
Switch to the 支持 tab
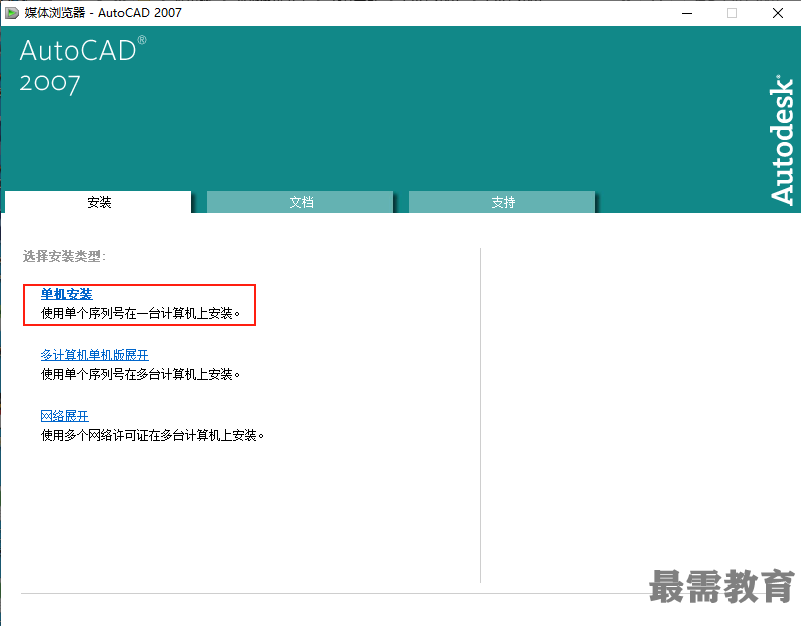tap(502, 202)
